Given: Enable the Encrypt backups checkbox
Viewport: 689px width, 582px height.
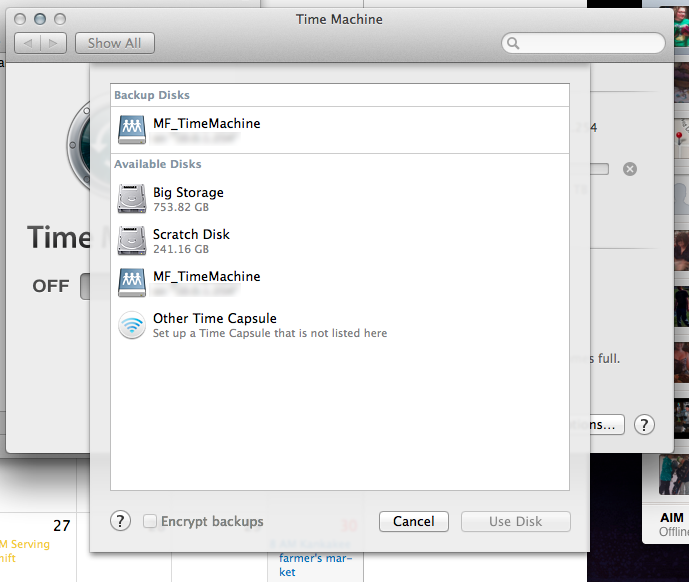Looking at the screenshot, I should click(150, 521).
